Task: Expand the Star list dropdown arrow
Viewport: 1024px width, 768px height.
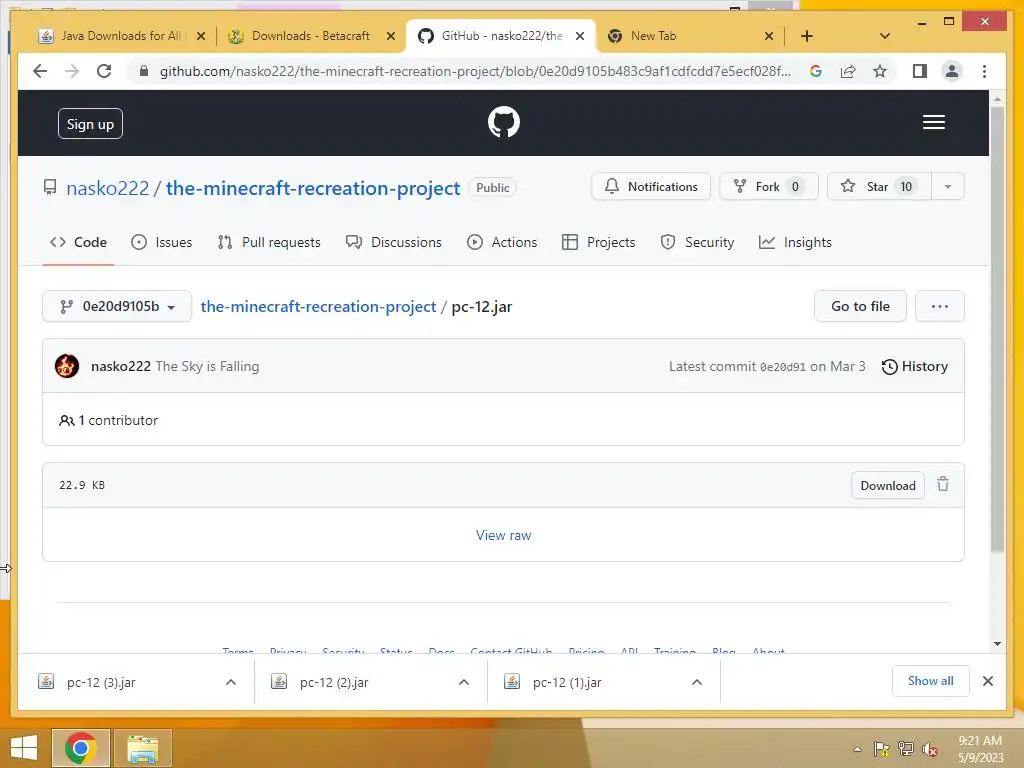Action: (x=948, y=187)
